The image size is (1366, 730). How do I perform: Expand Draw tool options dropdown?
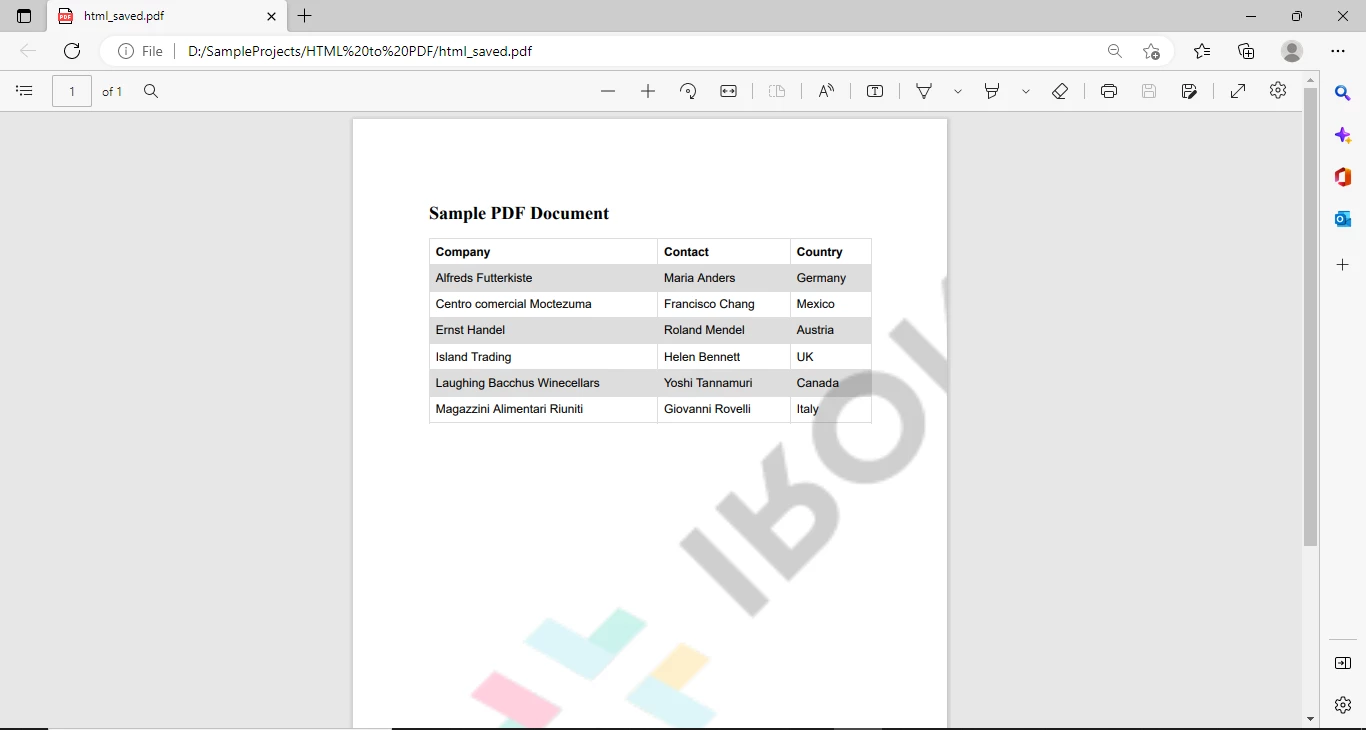tap(958, 91)
